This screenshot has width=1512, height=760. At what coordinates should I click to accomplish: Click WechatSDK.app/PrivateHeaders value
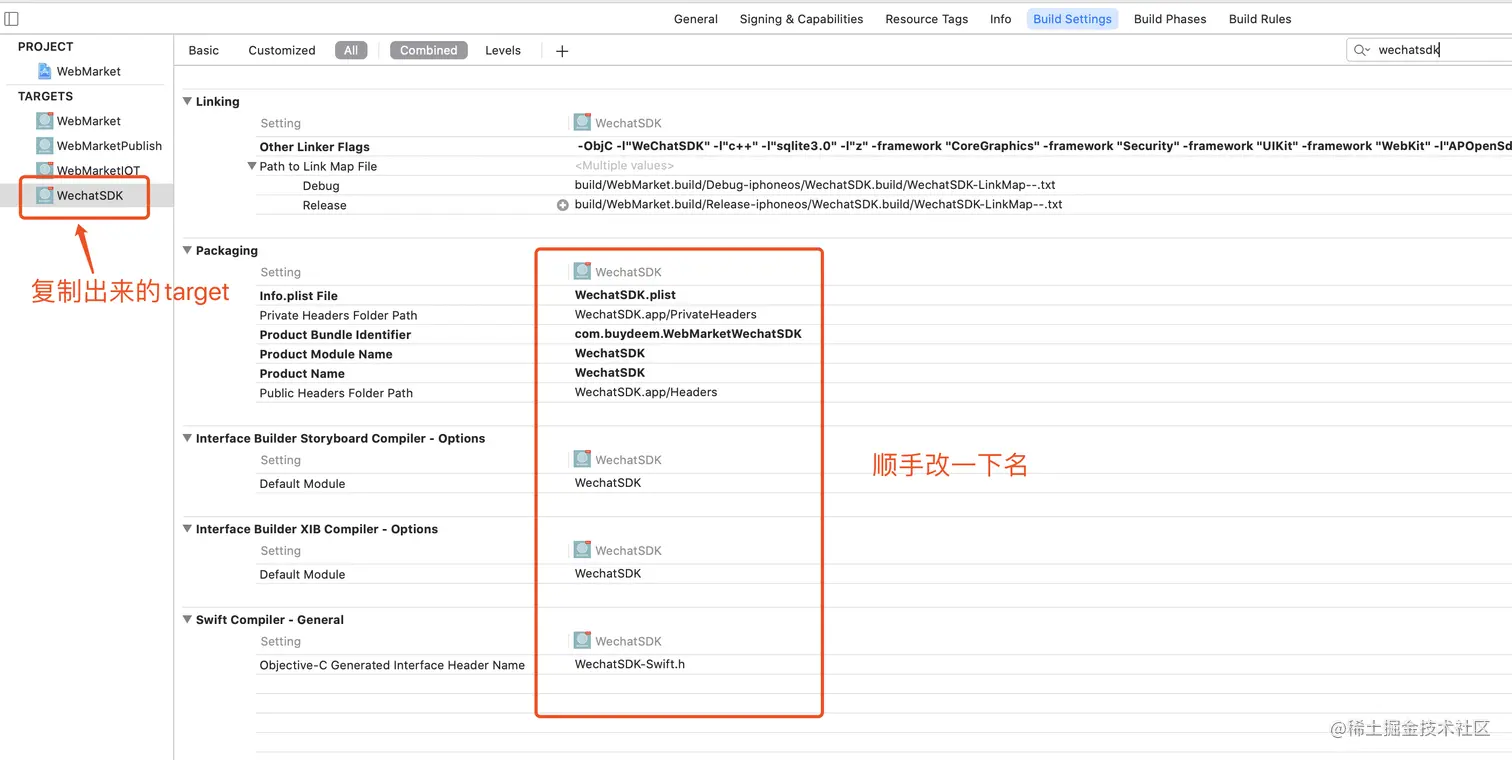tap(665, 314)
